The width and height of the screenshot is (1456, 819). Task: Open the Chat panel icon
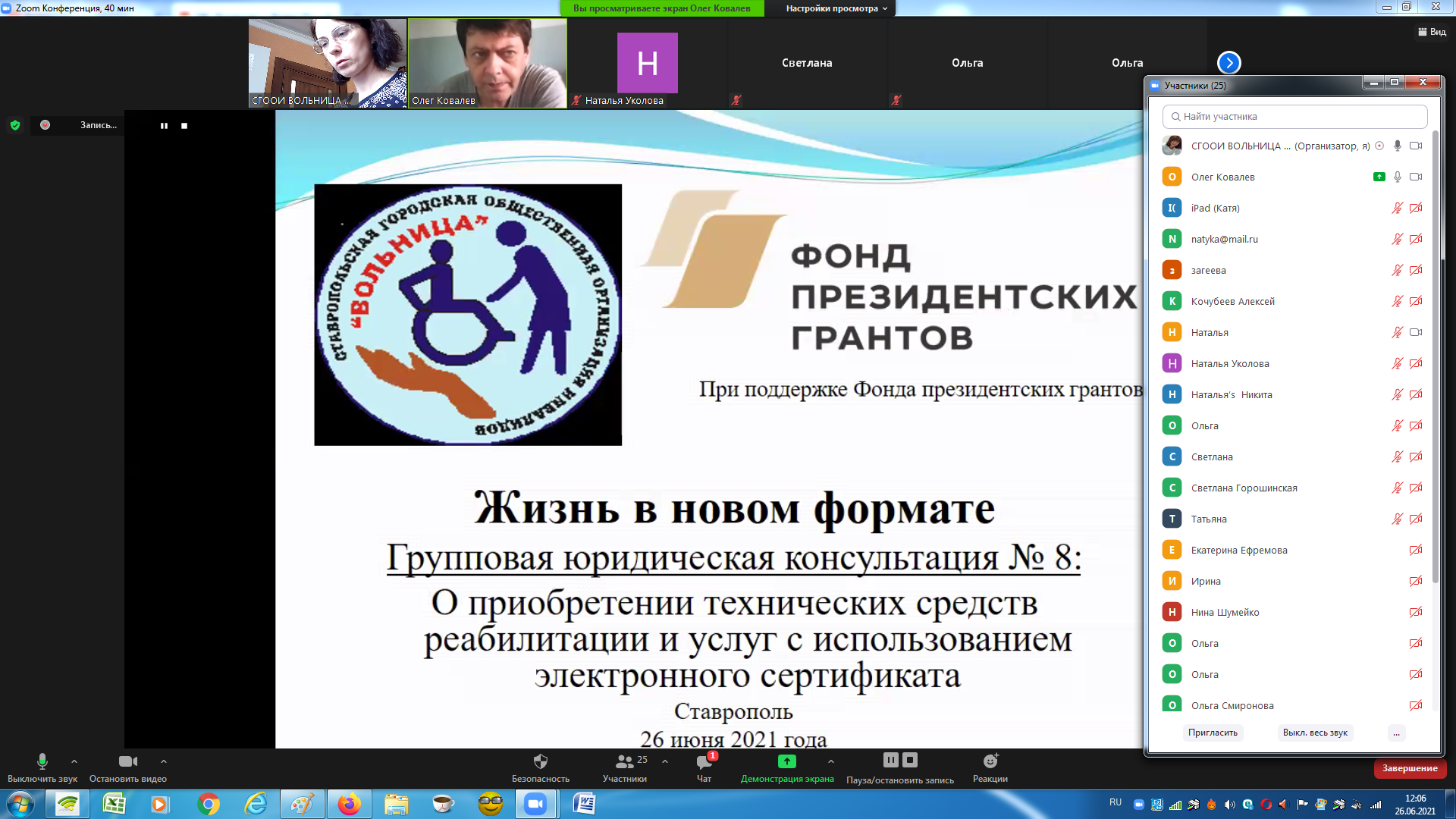(704, 762)
